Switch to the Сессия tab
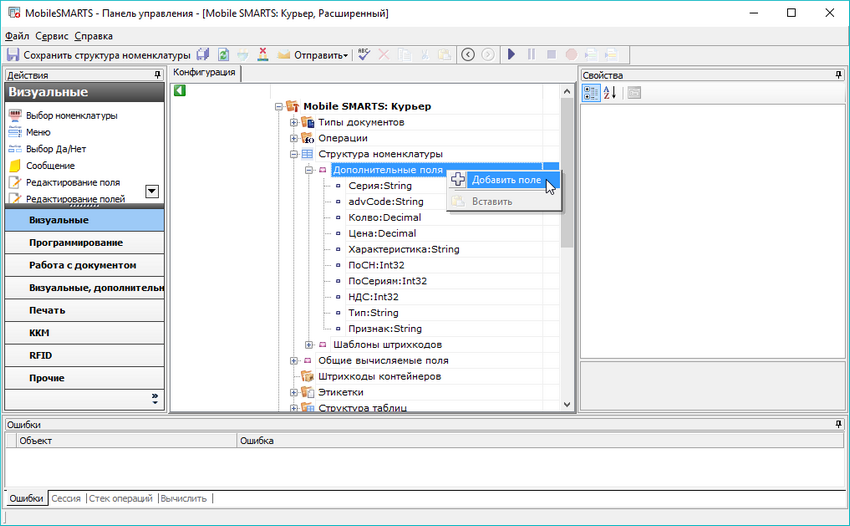Image resolution: width=850 pixels, height=526 pixels. point(66,498)
